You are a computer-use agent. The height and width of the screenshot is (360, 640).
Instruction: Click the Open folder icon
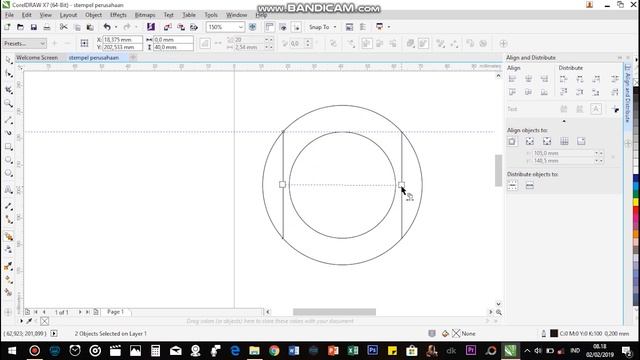tap(20, 27)
